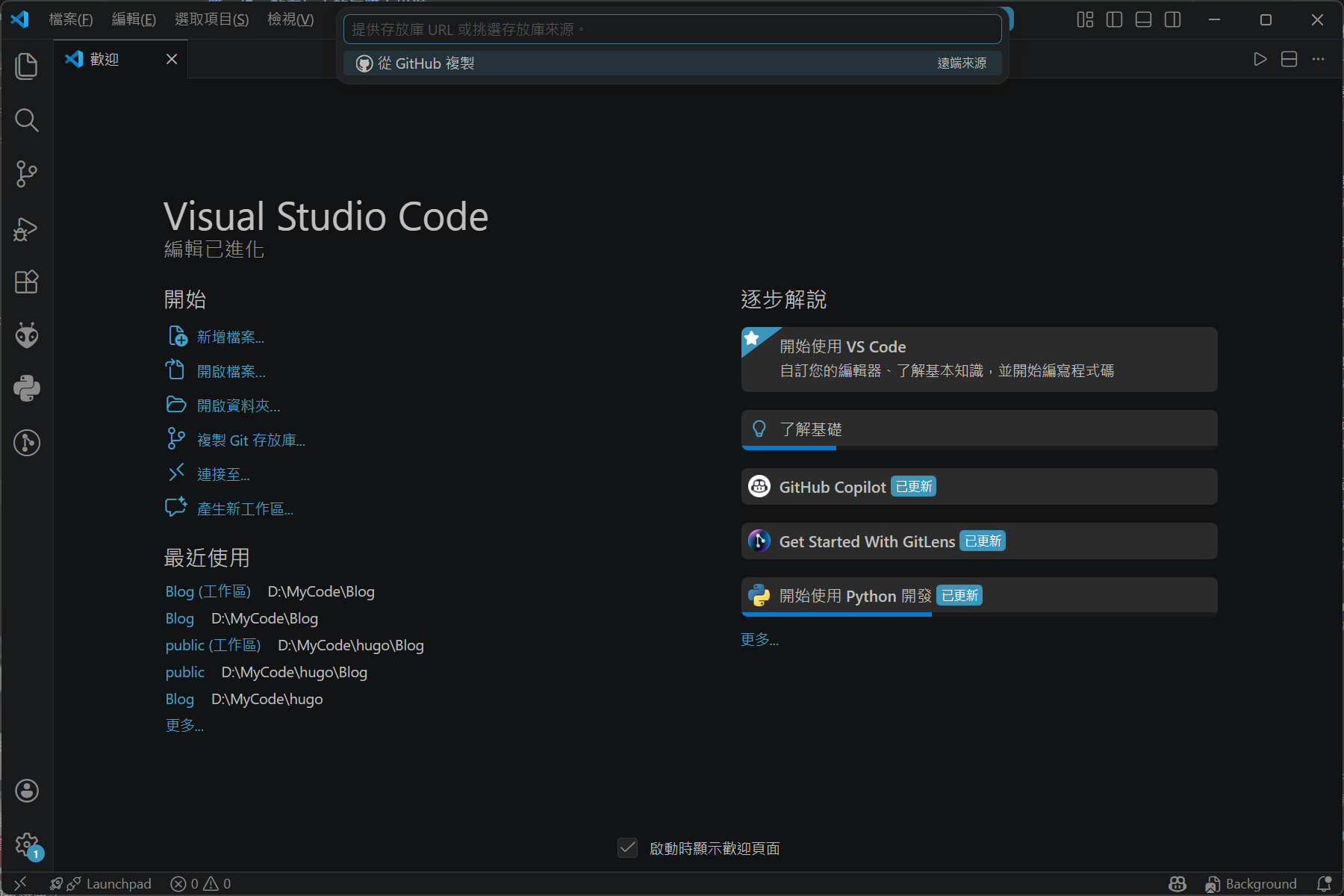Image resolution: width=1344 pixels, height=896 pixels.
Task: Click 連接至... link
Action: 223,475
